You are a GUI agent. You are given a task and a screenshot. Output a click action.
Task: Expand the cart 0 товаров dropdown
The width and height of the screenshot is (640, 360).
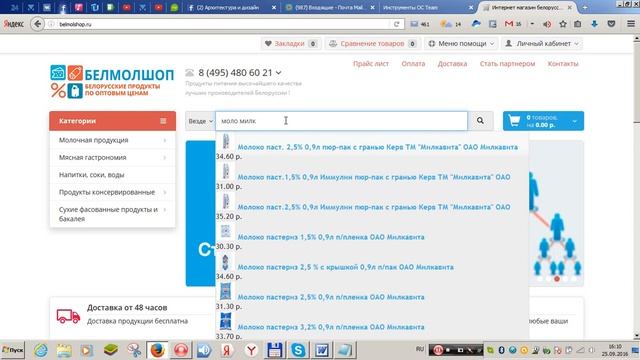pos(575,121)
